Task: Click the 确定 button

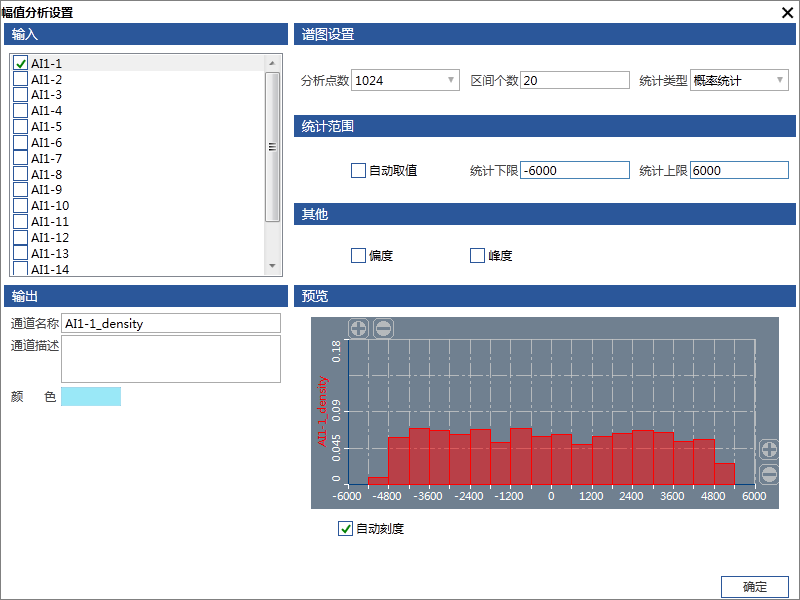Action: (x=755, y=587)
